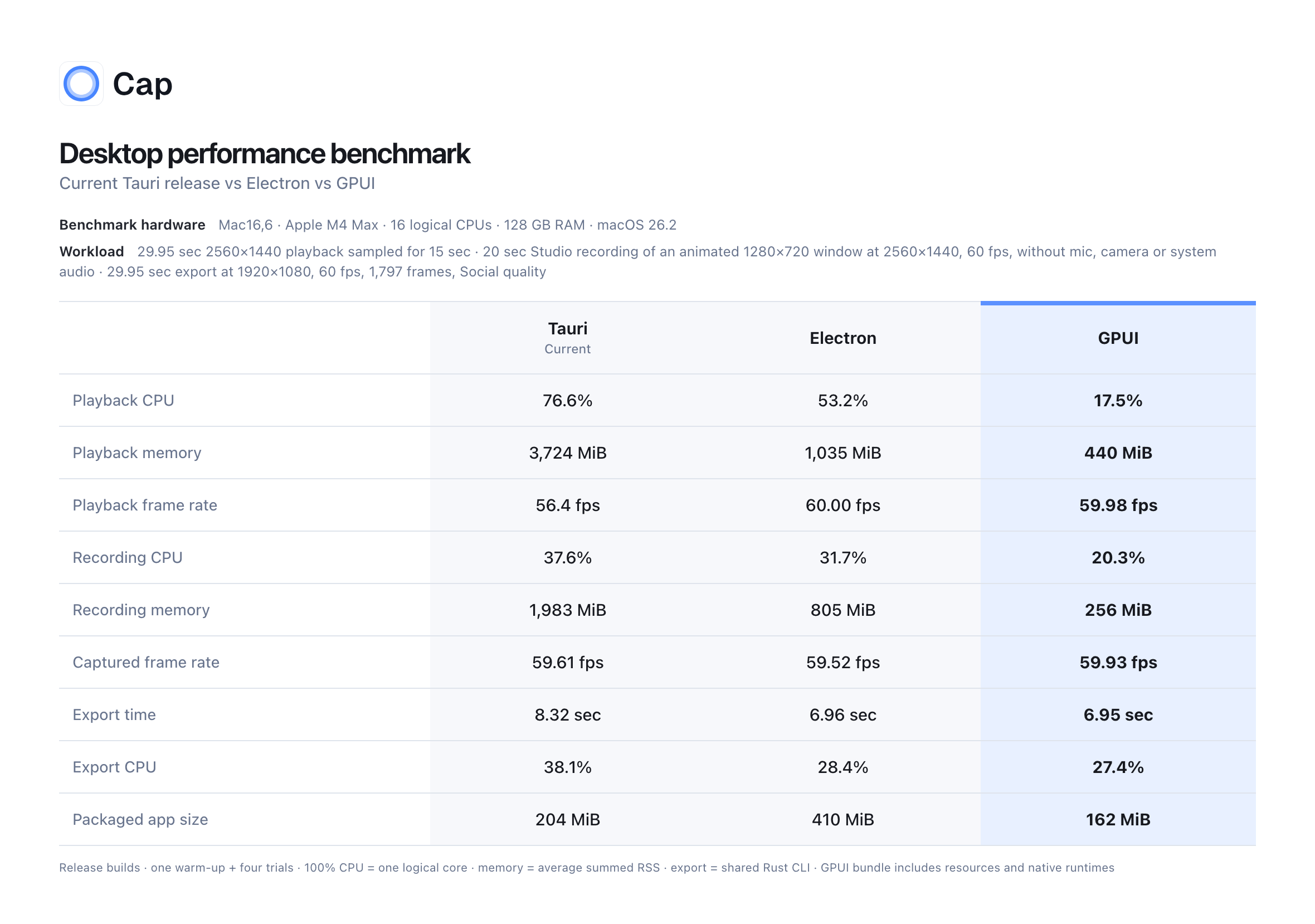Click the 27.4% cell
The image size is (1315, 924).
(x=1118, y=767)
